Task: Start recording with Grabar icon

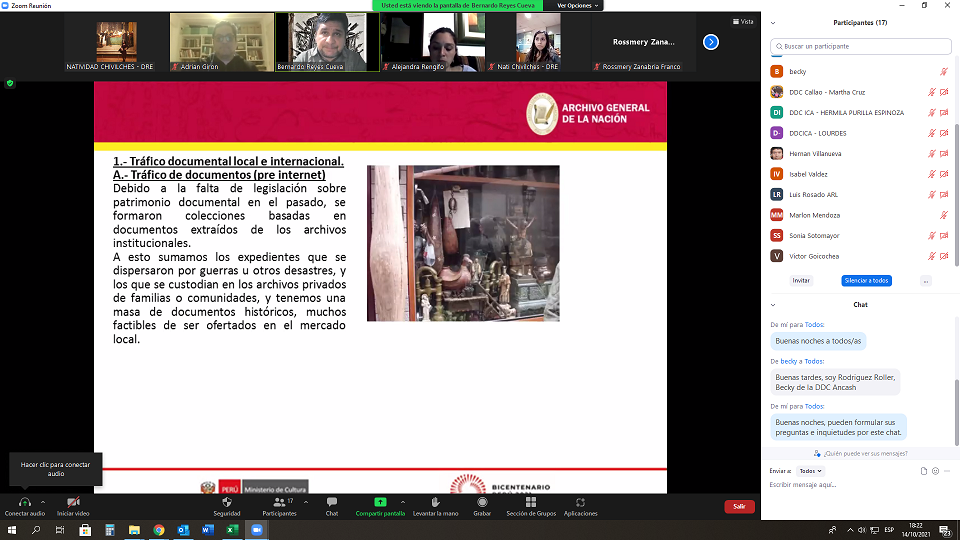Action: (482, 502)
